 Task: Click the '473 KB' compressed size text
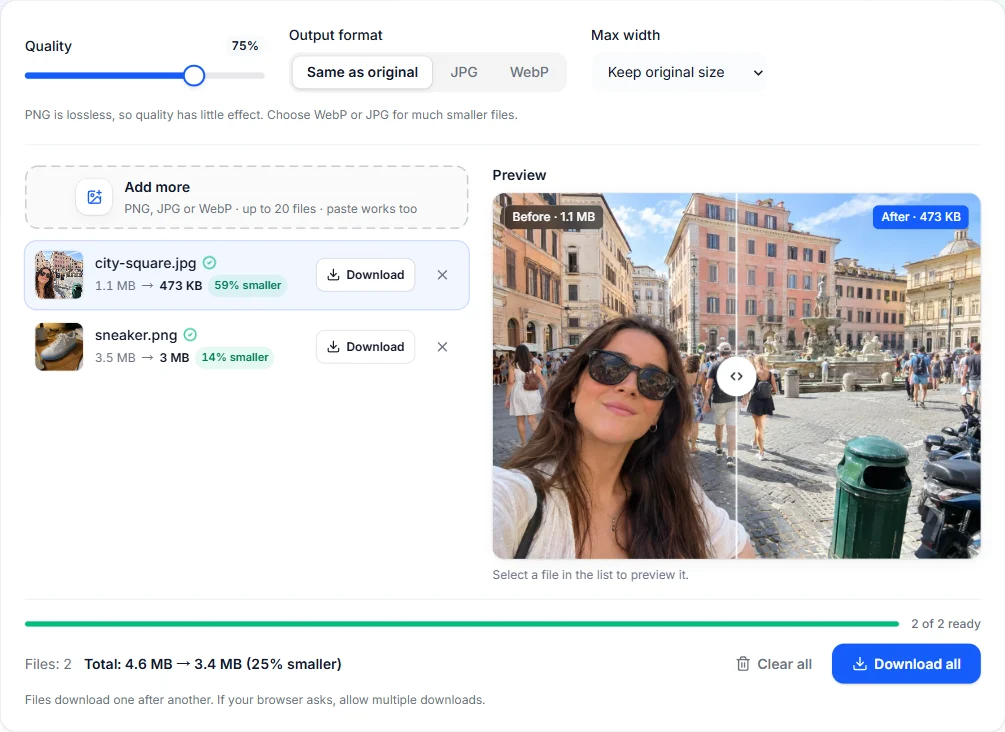[x=181, y=285]
